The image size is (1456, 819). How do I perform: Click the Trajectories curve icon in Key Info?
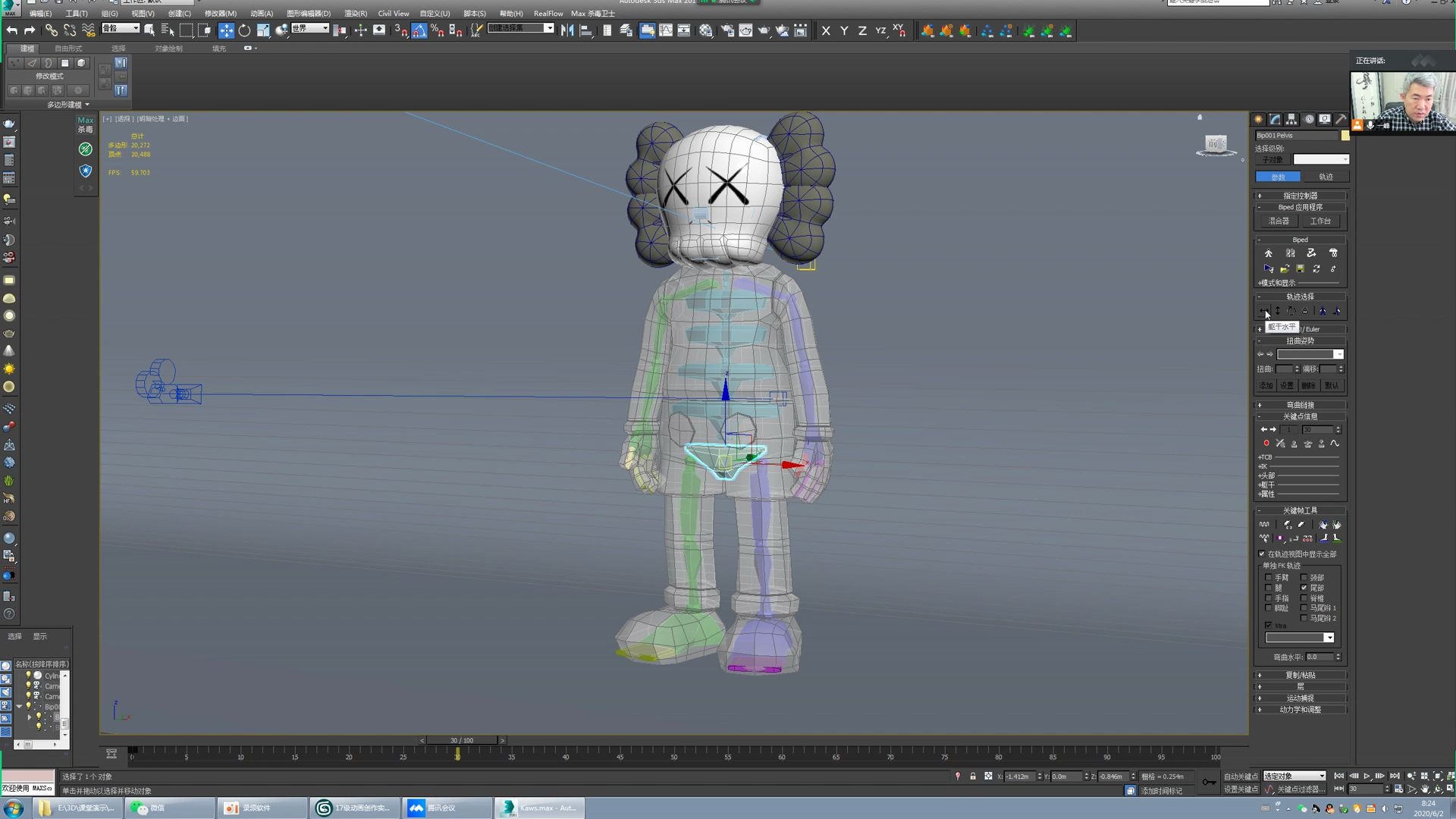click(x=1335, y=444)
